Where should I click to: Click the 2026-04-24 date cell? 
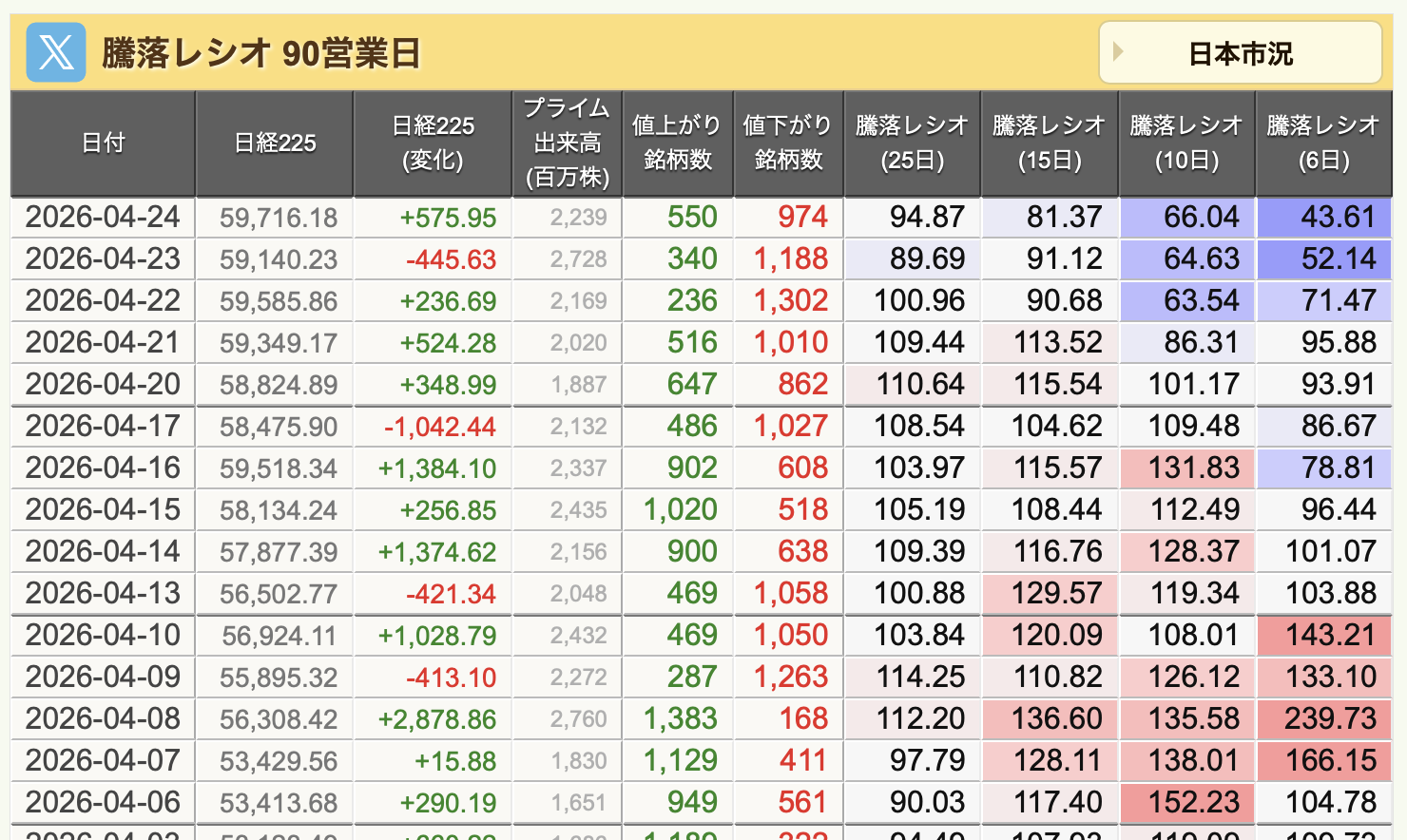coord(103,218)
